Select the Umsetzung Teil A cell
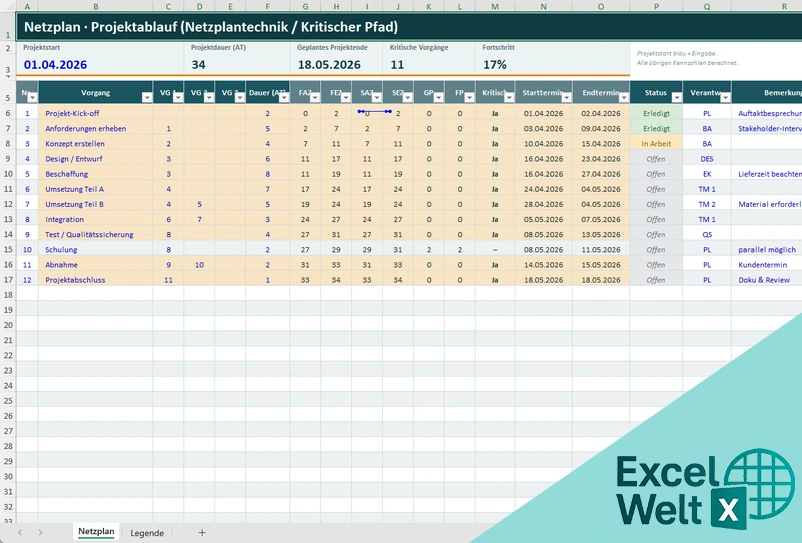 (x=96, y=189)
